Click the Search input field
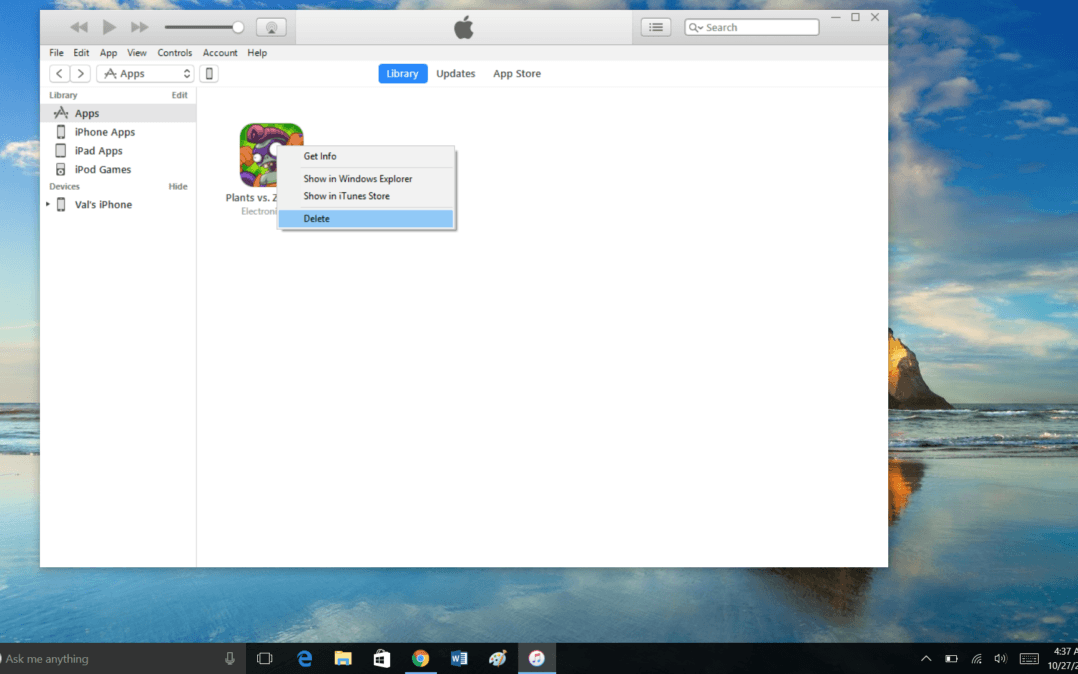This screenshot has height=674, width=1078. pos(752,28)
